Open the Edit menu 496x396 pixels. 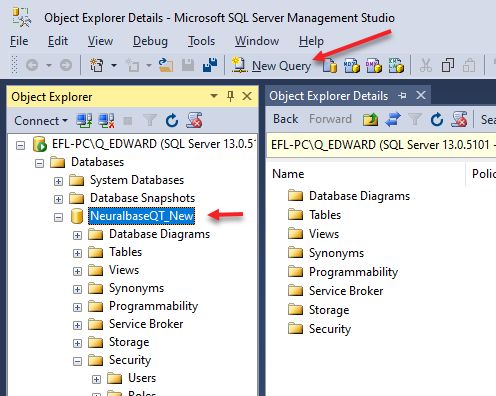pos(58,41)
